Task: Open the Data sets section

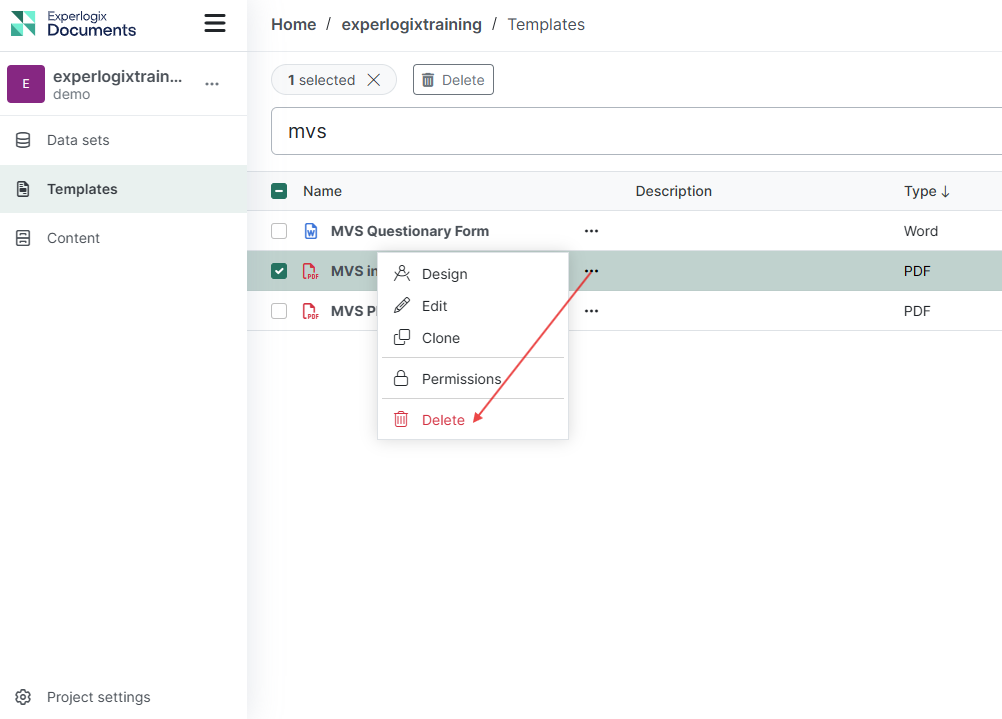Action: [78, 140]
